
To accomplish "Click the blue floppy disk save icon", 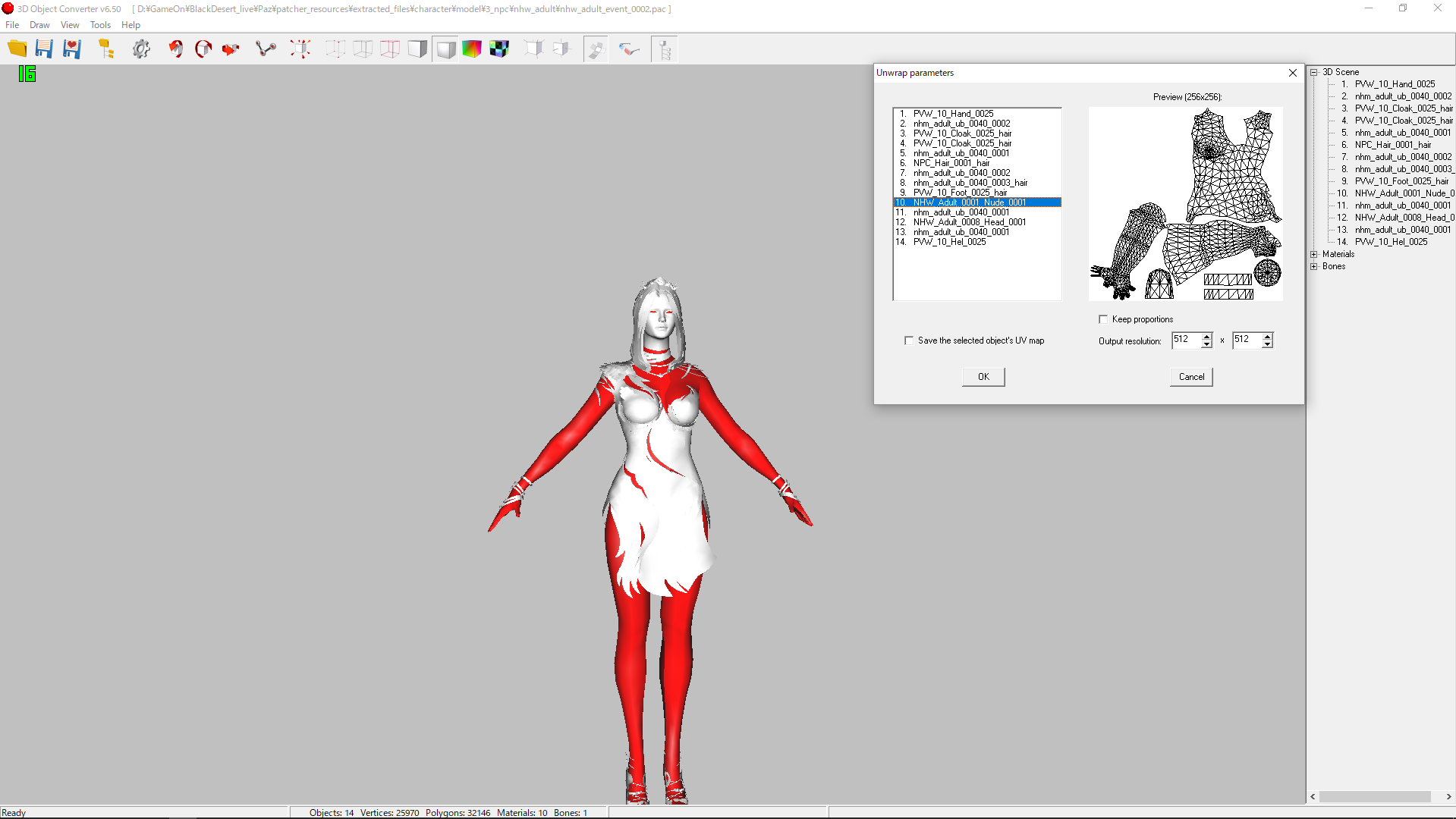I will click(44, 49).
